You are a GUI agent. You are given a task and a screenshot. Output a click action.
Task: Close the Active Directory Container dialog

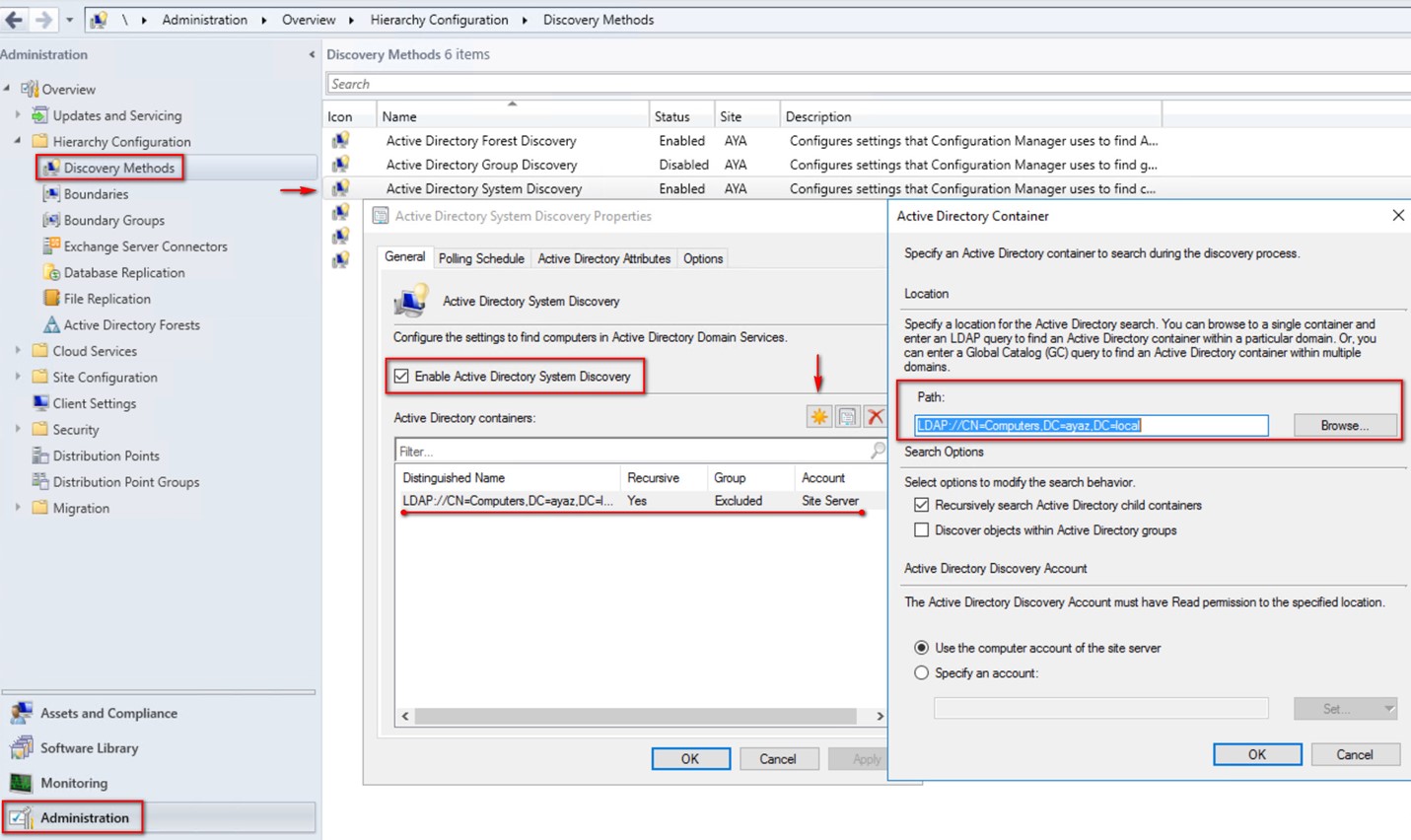[x=1398, y=215]
